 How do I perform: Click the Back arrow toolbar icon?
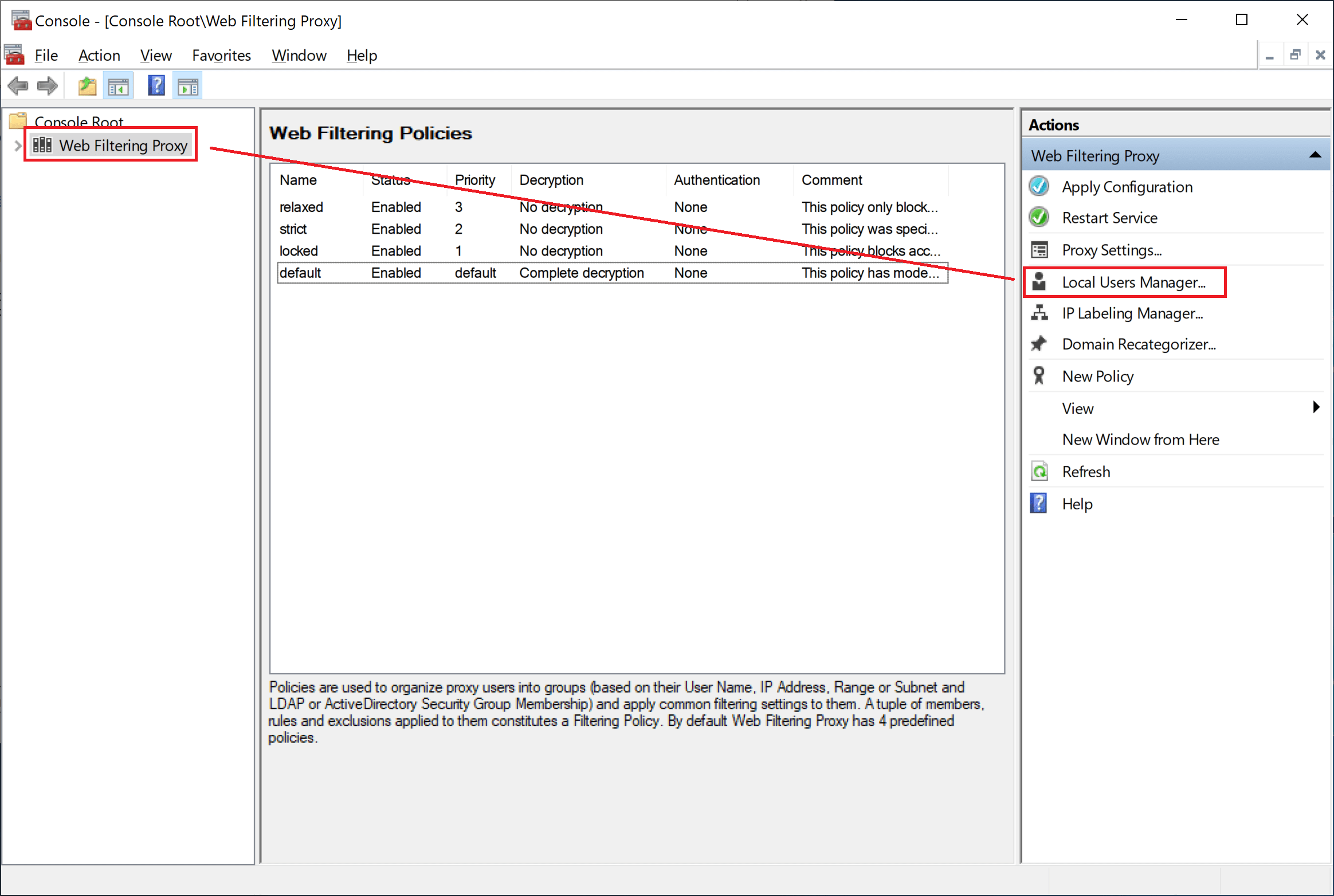point(18,86)
